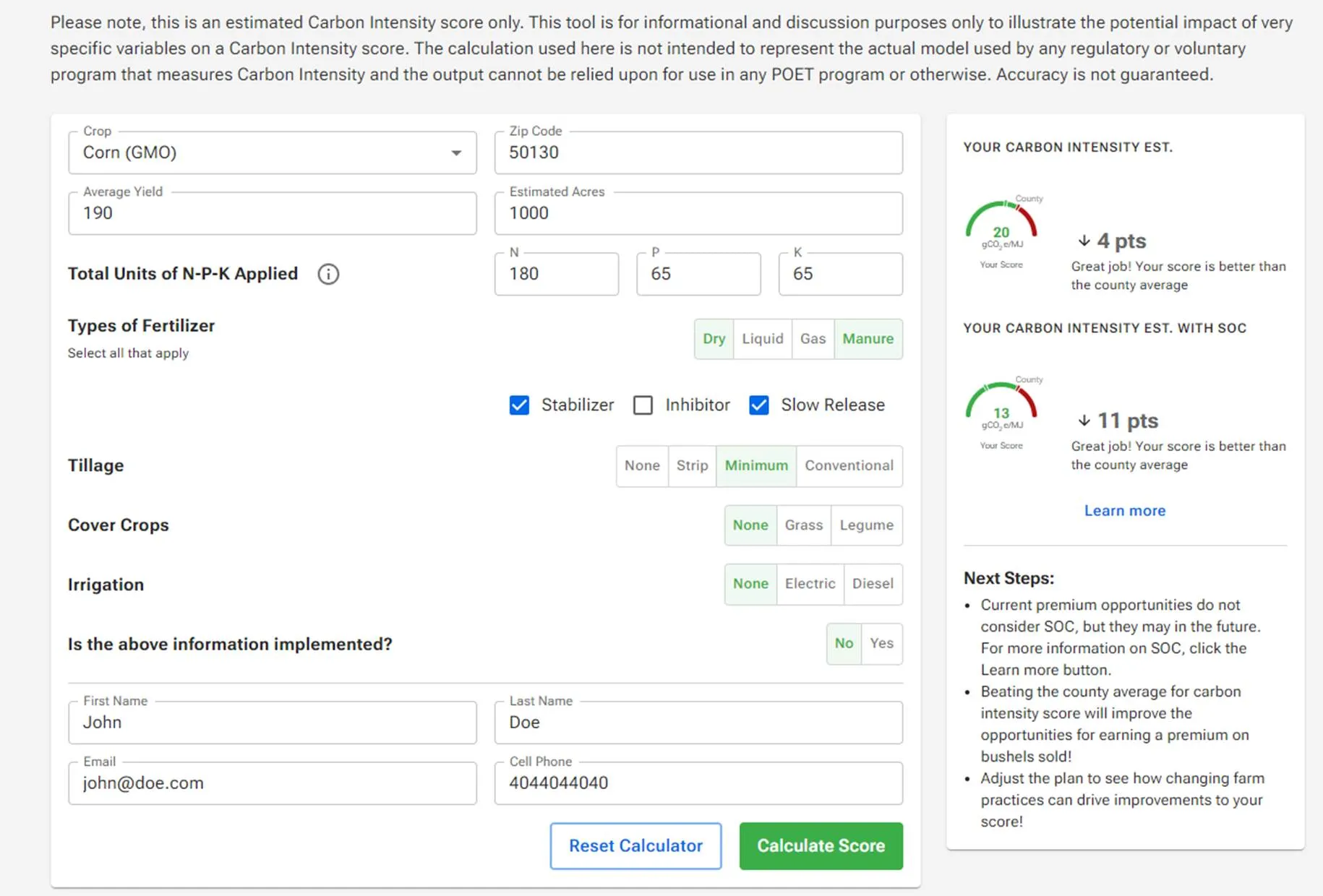Click the Email input field
Viewport: 1323px width, 896px height.
273,783
